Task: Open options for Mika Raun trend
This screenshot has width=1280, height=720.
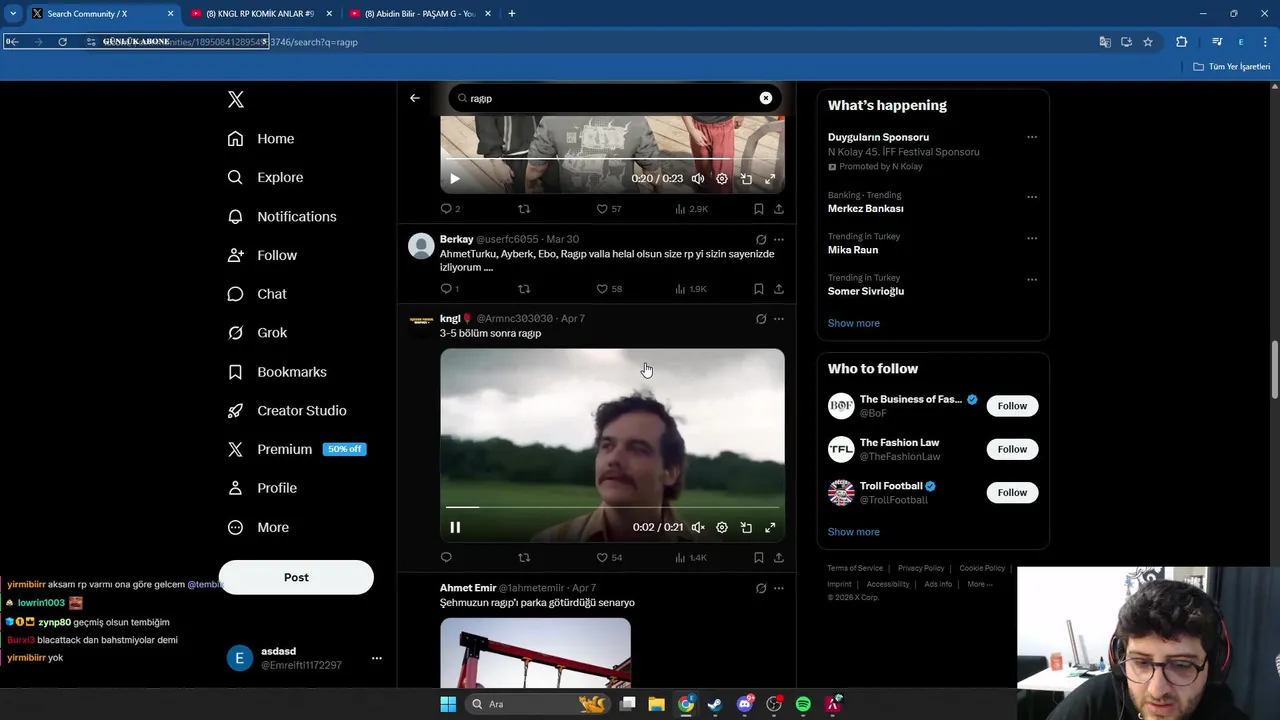Action: 1032,238
